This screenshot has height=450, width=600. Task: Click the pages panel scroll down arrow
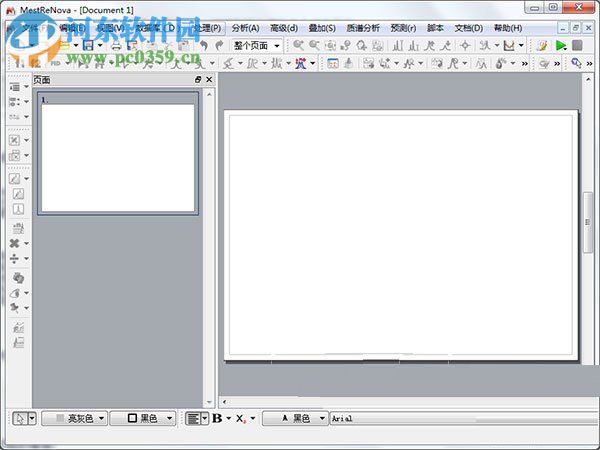(209, 402)
